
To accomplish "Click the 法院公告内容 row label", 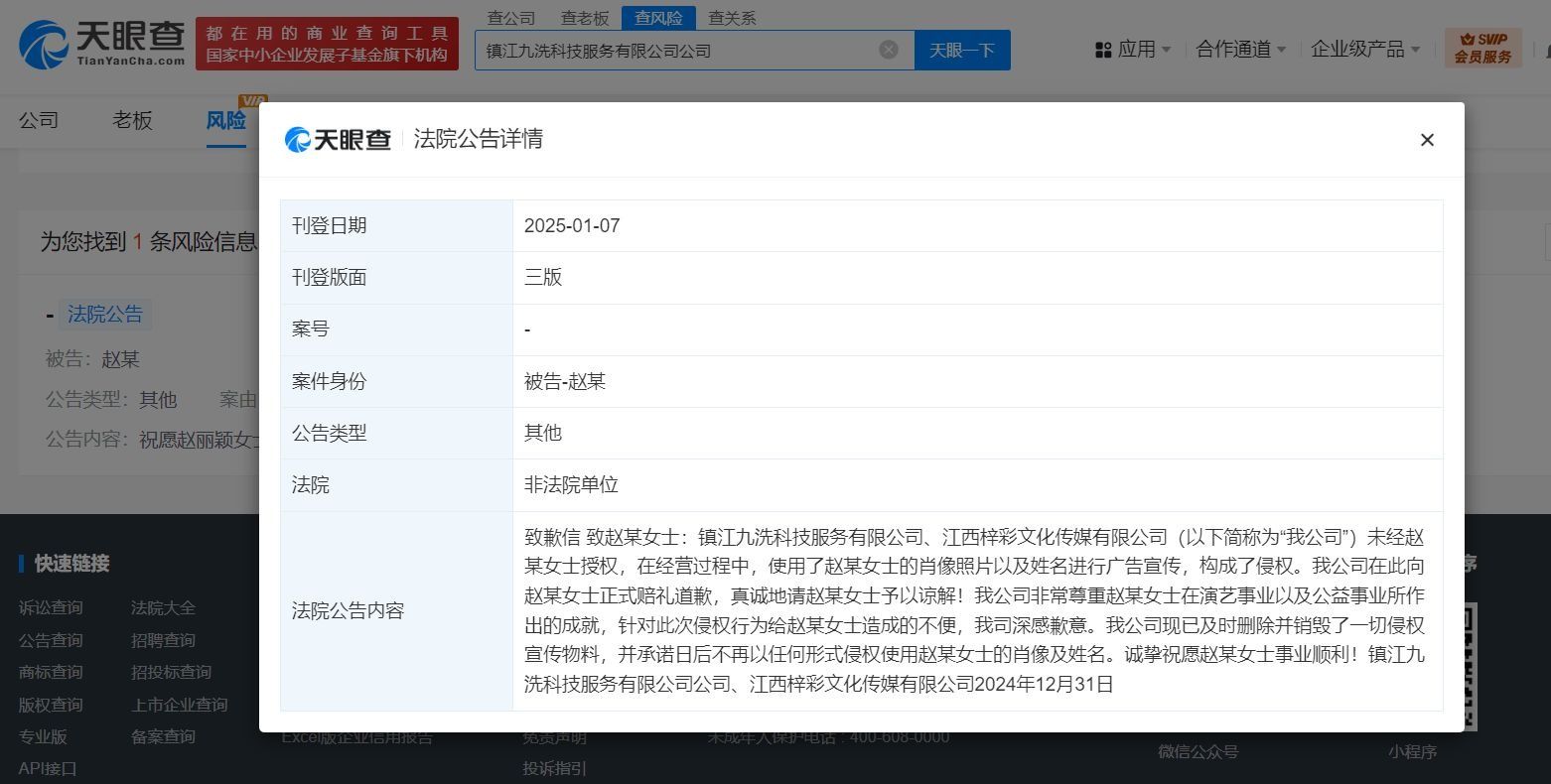I will [x=348, y=610].
